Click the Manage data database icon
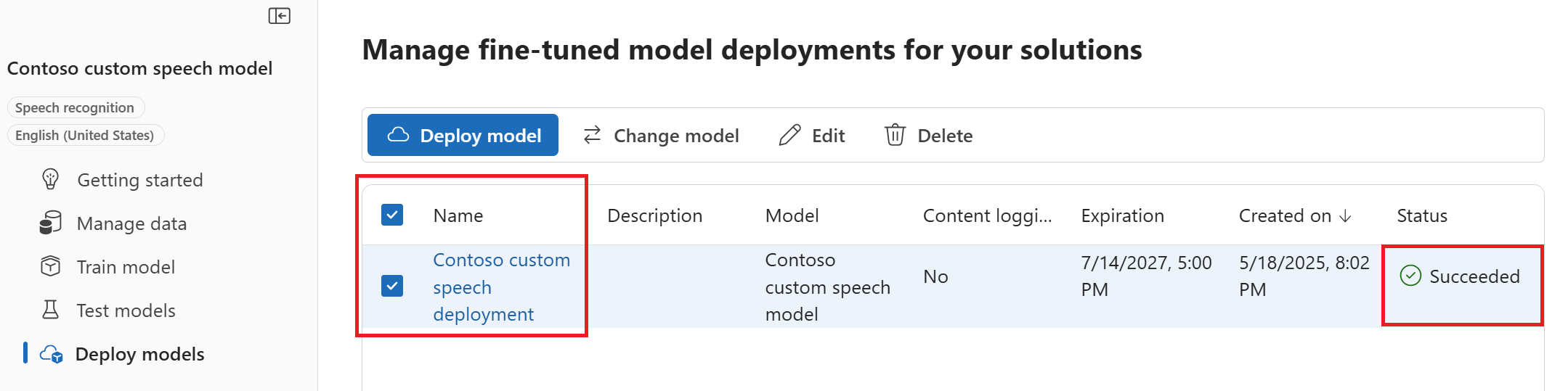Viewport: 1568px width, 391px height. tap(50, 223)
